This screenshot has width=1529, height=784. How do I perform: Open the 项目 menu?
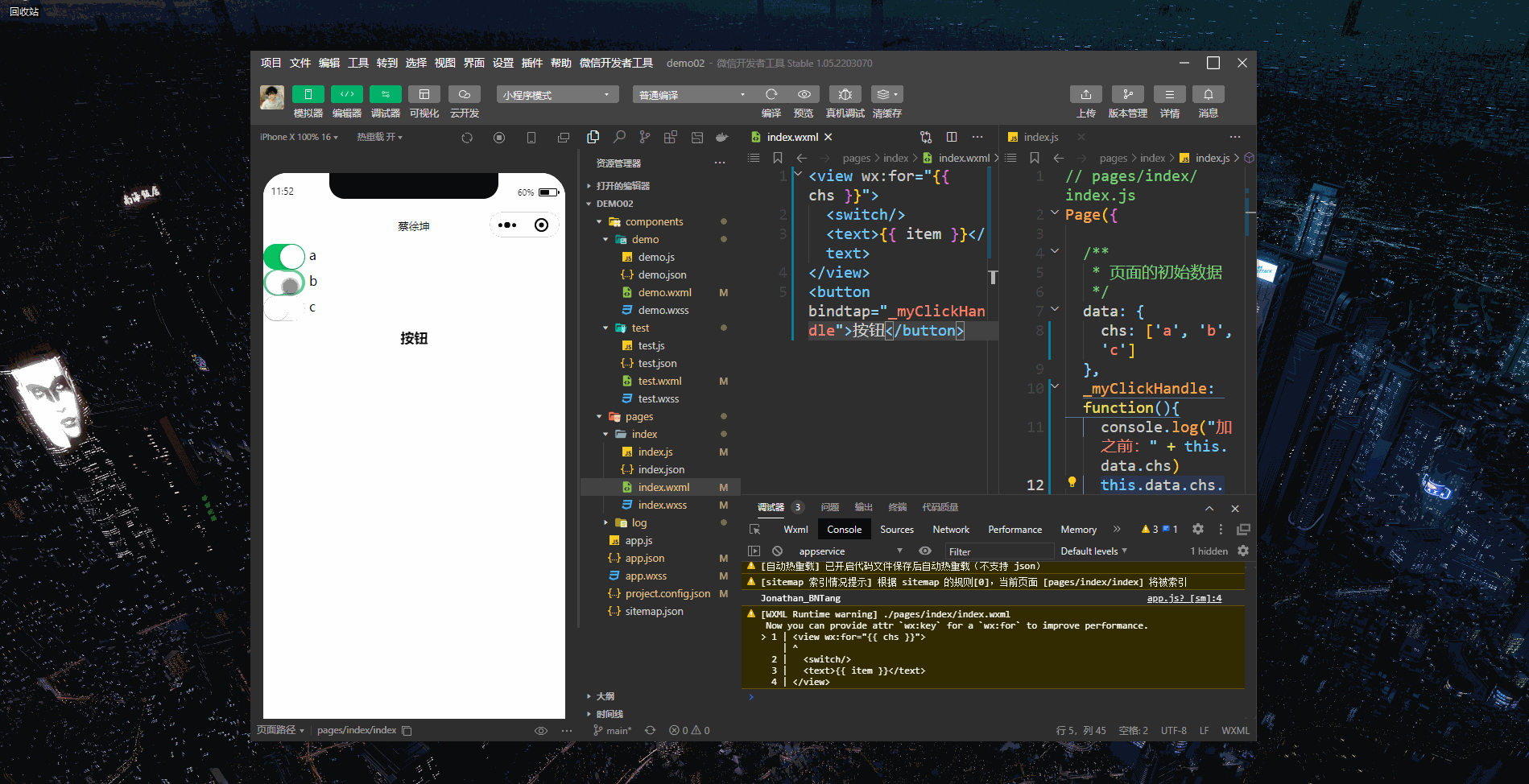click(x=271, y=63)
